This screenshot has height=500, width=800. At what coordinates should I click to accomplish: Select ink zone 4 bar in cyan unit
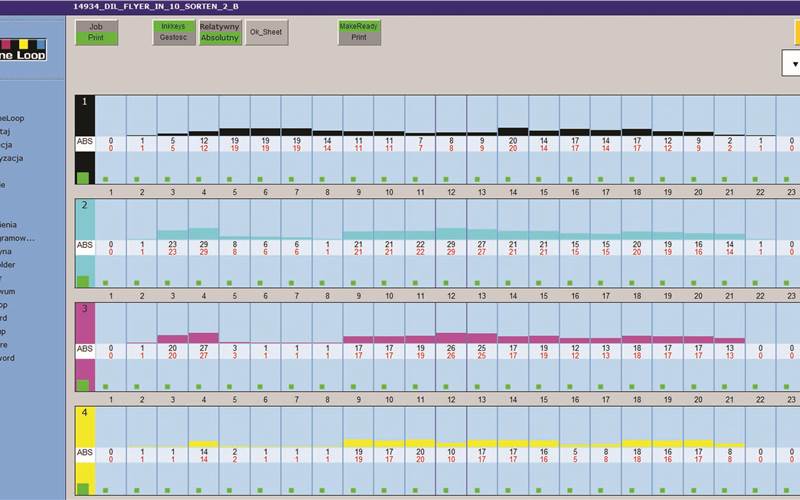click(204, 234)
